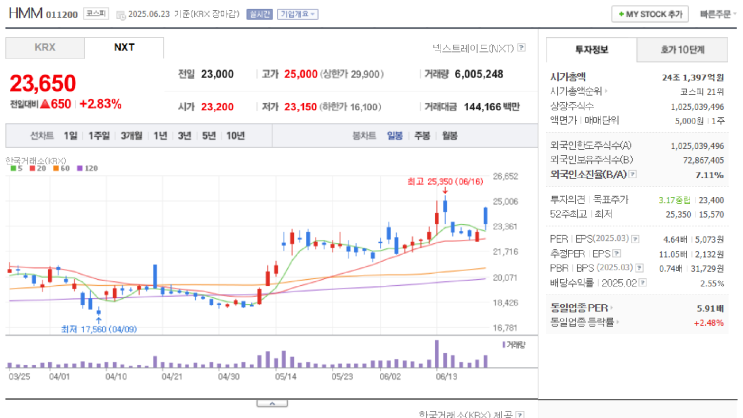
Task: Expand the 빠른주문 dropdown
Action: tap(718, 14)
